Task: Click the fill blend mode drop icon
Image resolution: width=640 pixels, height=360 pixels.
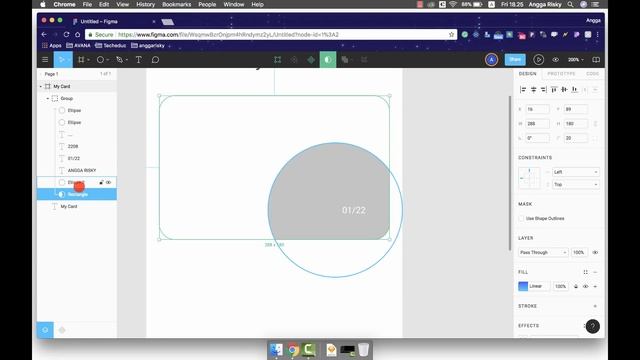Action: pyautogui.click(x=576, y=287)
